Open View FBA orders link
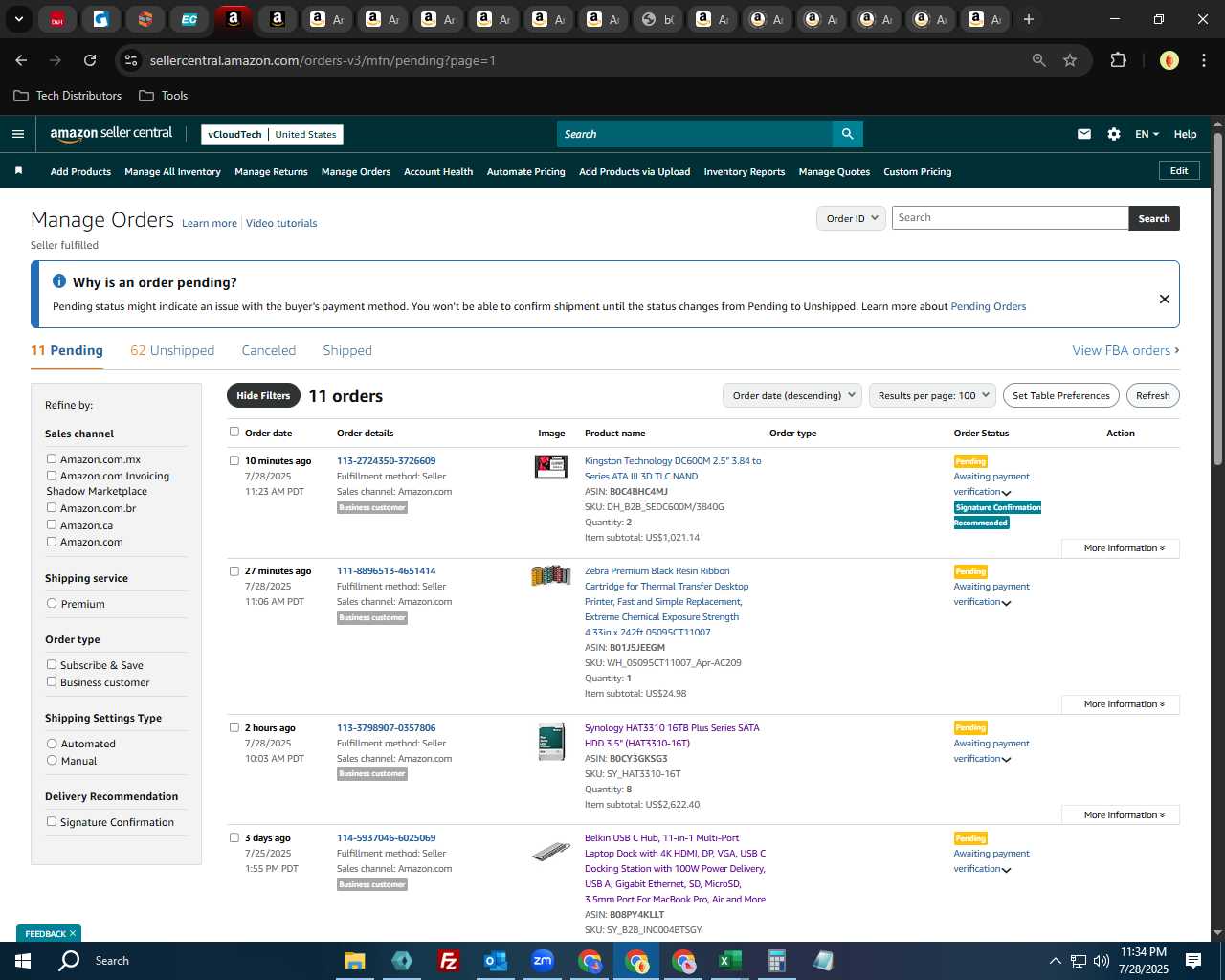The height and width of the screenshot is (980, 1225). 1125,350
